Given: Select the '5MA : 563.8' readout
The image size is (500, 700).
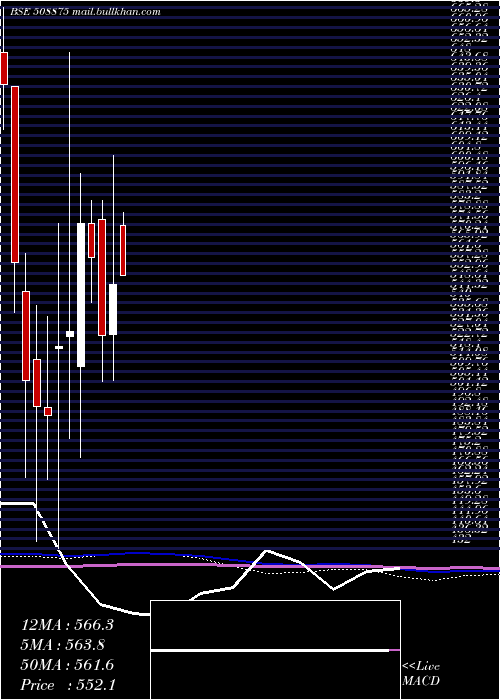Looking at the screenshot, I should [63, 644].
